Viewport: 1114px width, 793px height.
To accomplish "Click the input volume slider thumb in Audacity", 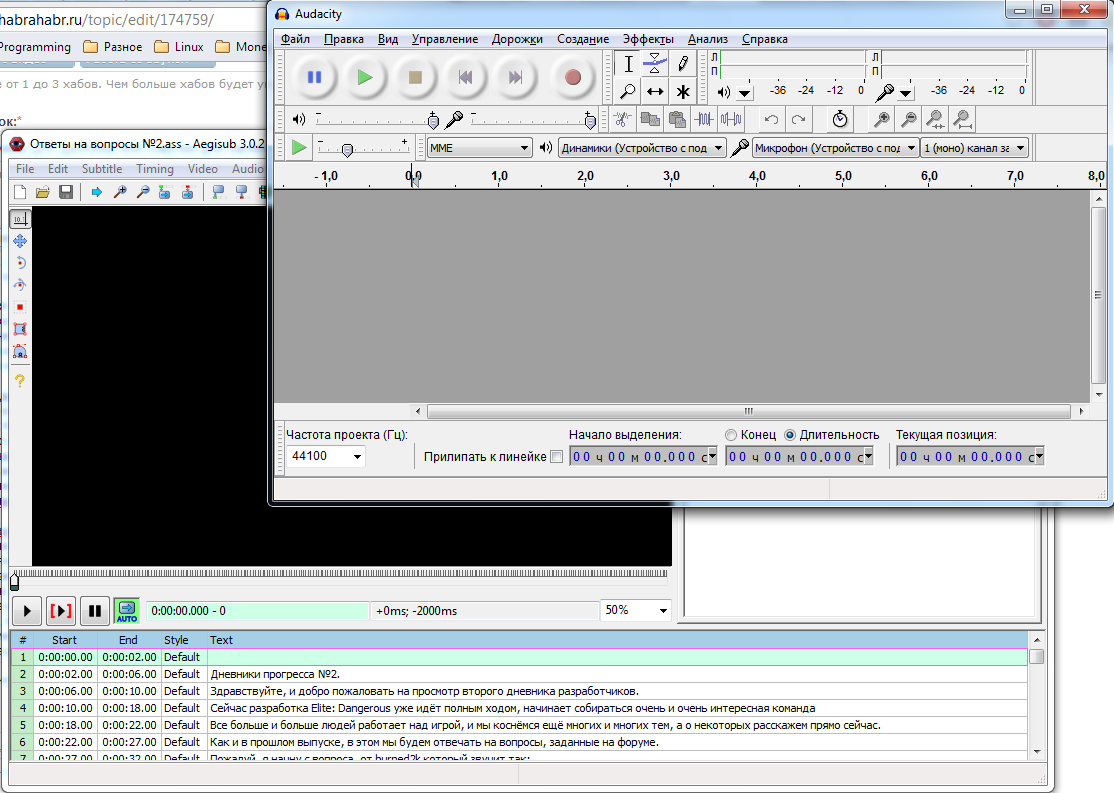I will point(590,121).
